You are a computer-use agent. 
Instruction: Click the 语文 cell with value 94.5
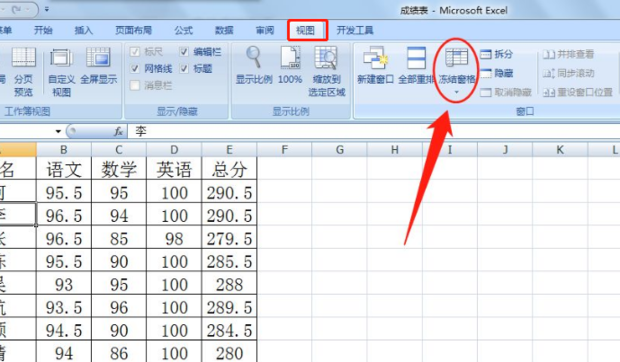pyautogui.click(x=64, y=330)
